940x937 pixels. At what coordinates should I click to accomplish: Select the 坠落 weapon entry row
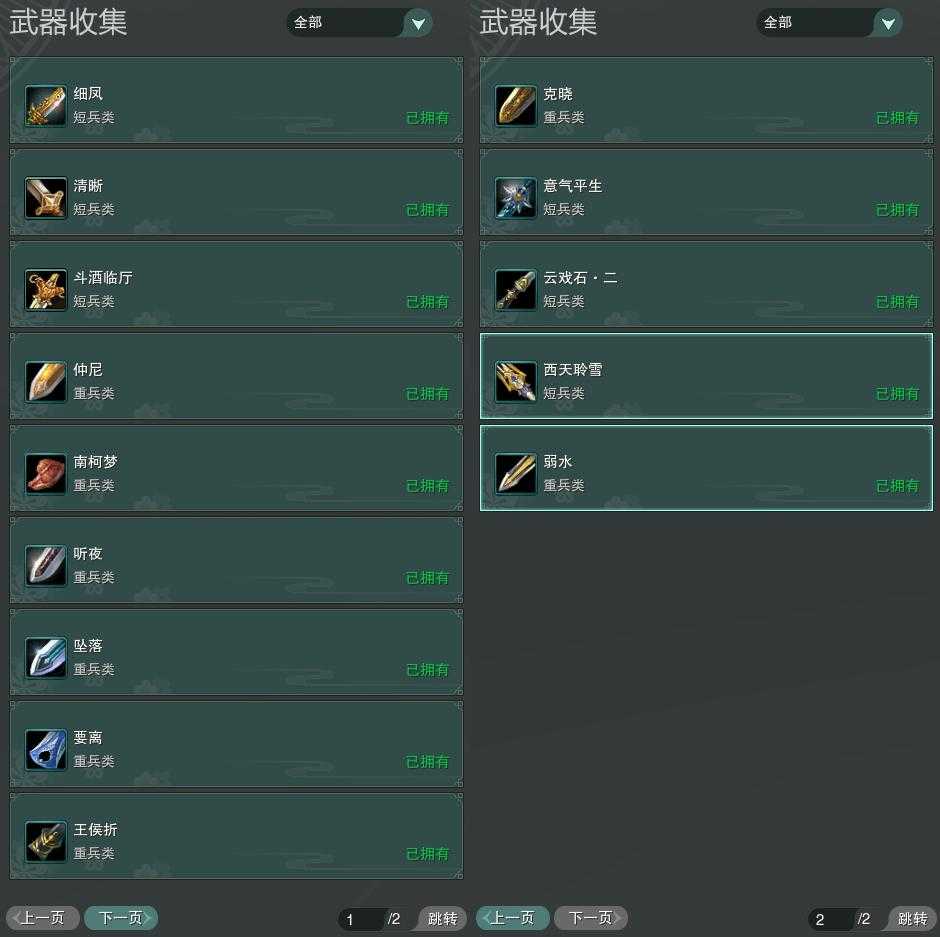236,652
